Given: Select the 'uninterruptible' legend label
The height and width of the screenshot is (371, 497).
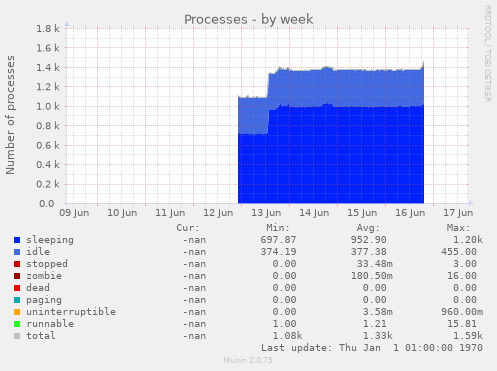Looking at the screenshot, I should pos(71,312).
